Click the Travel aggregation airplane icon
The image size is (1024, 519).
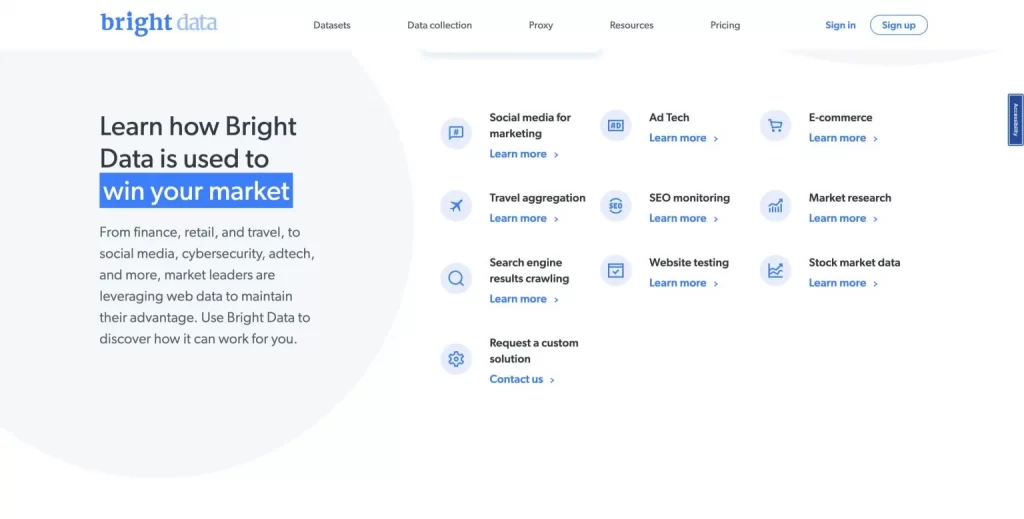pos(456,206)
